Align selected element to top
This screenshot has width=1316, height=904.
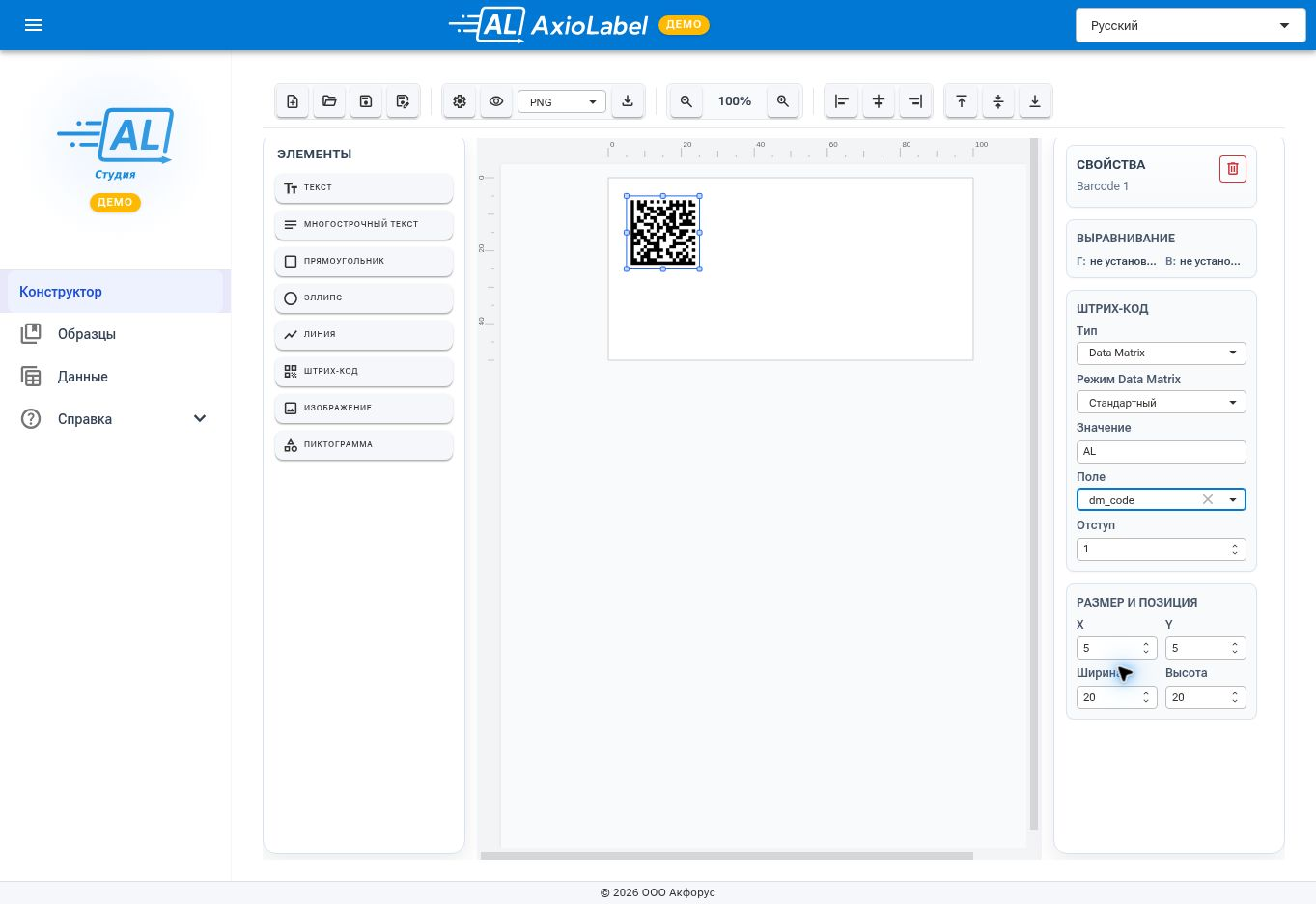(x=962, y=101)
